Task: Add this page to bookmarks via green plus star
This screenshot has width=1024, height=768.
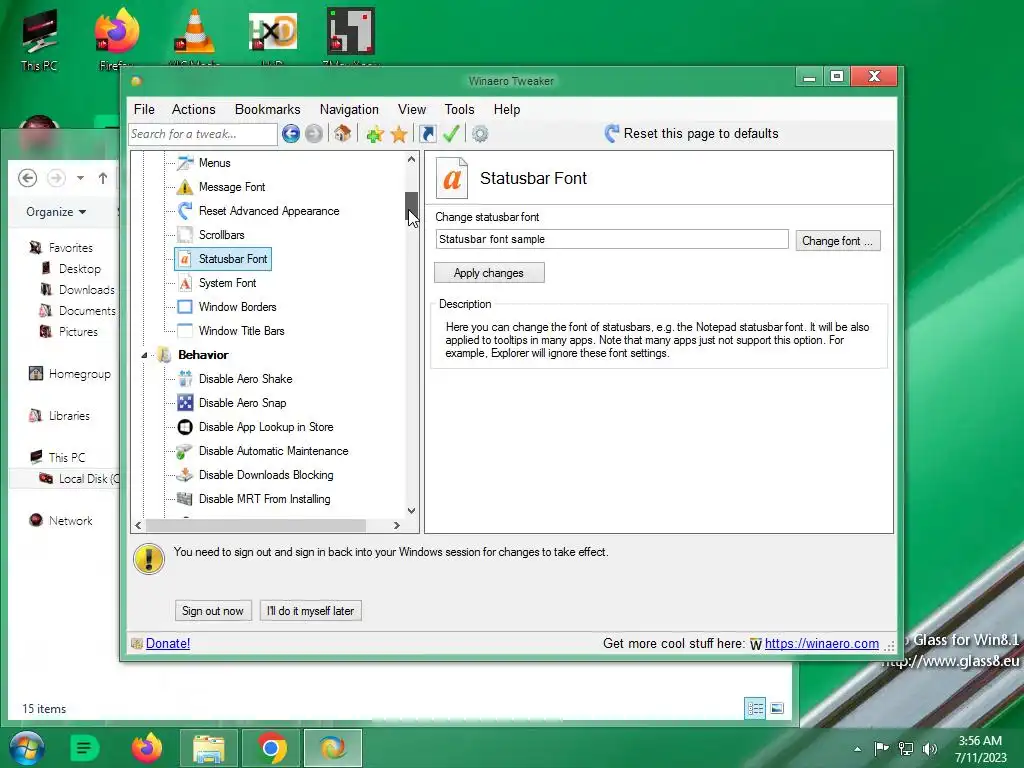Action: (x=374, y=135)
